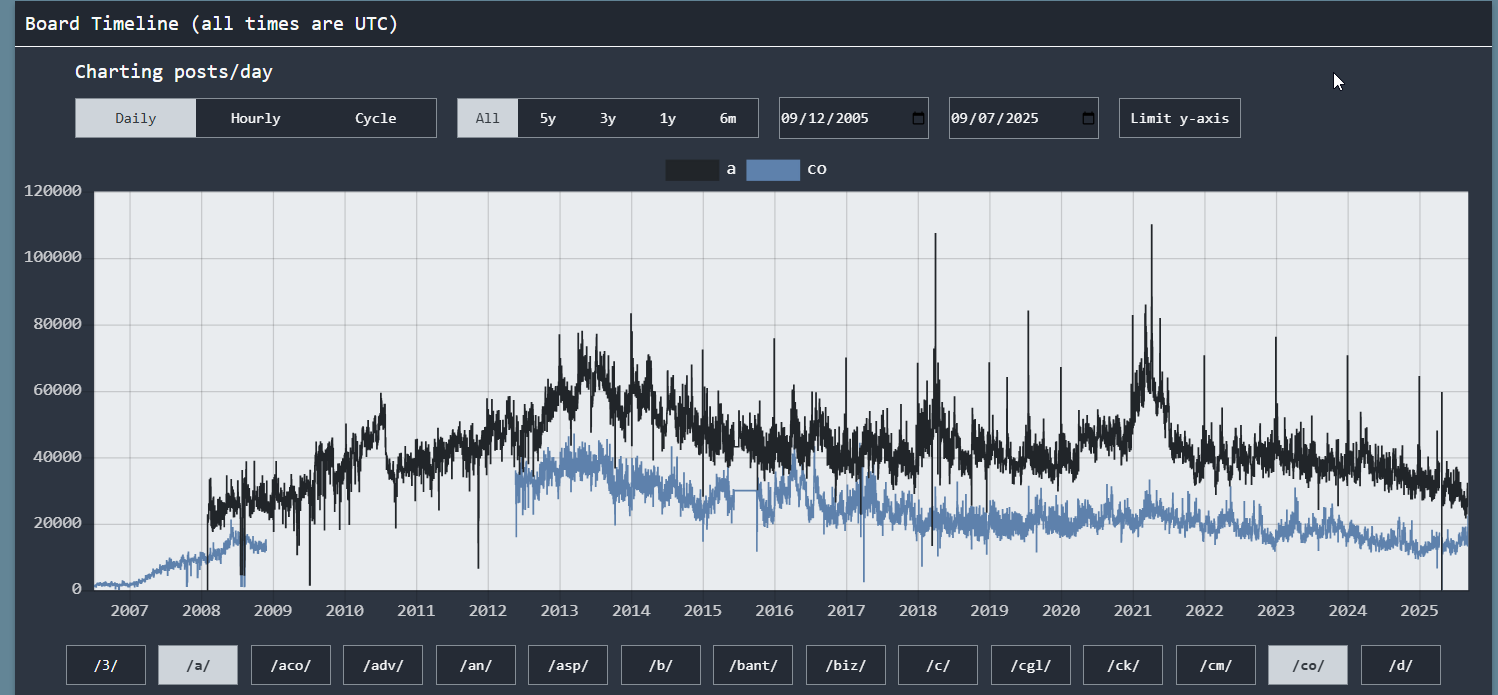Toggle the black 'a' legend swatch
Image resolution: width=1498 pixels, height=695 pixels.
coord(691,170)
